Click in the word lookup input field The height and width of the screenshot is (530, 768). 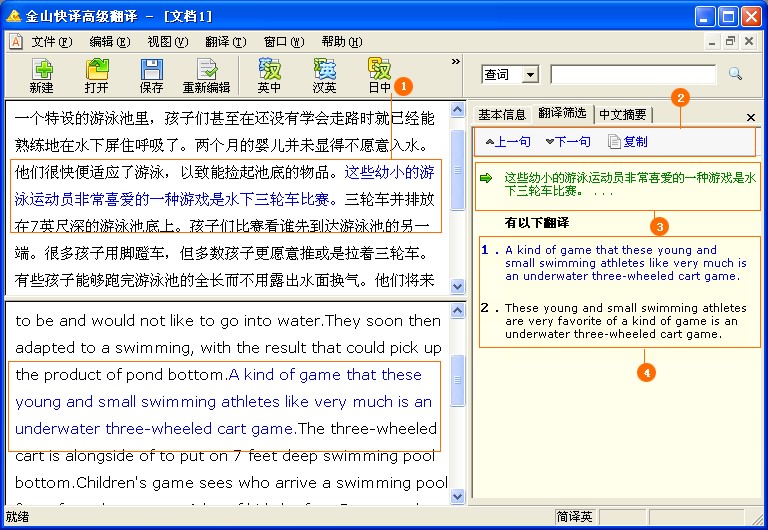(633, 75)
